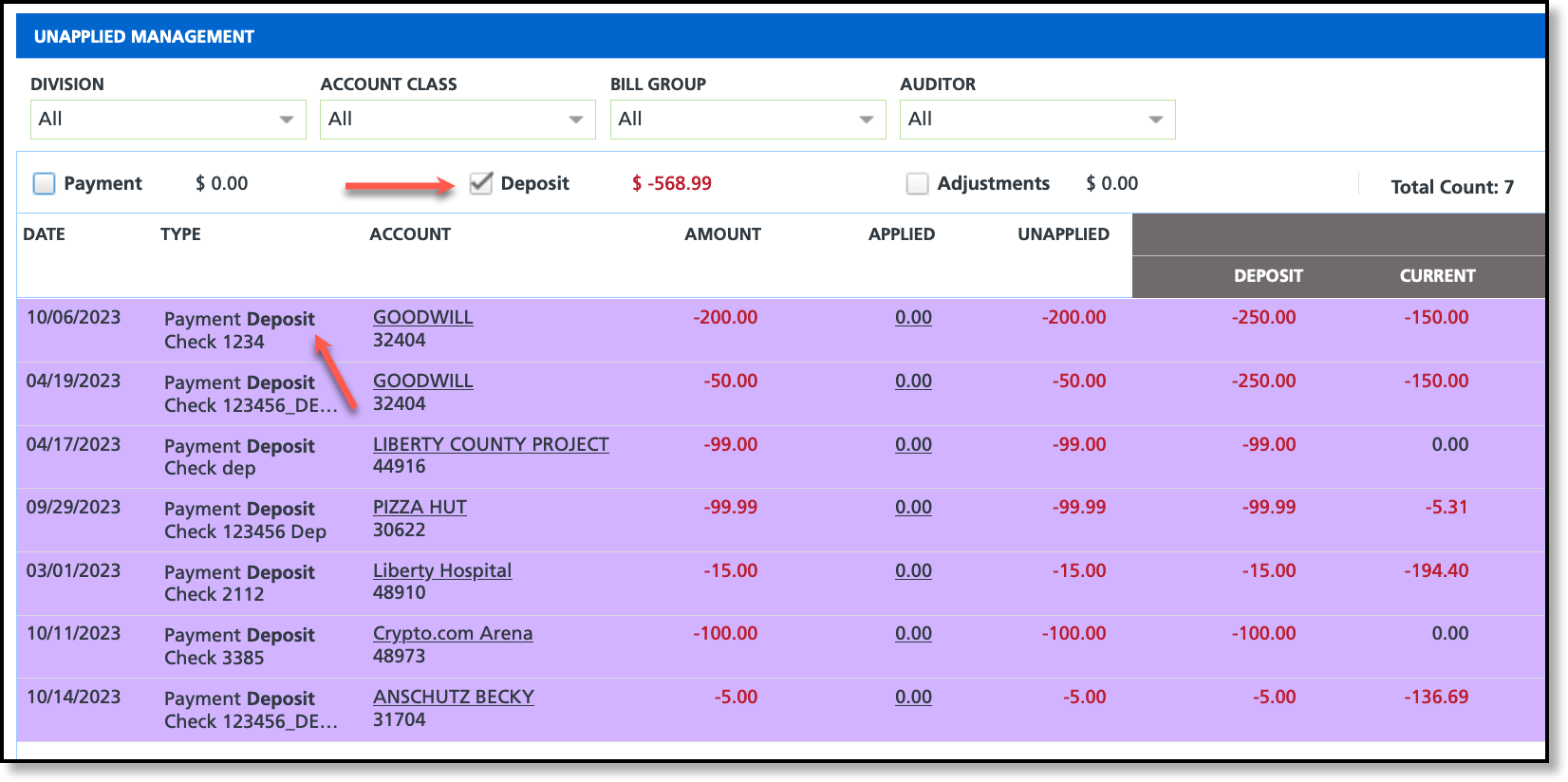
Task: Click applied 0.00 link for PIZZA HUT
Action: point(913,508)
